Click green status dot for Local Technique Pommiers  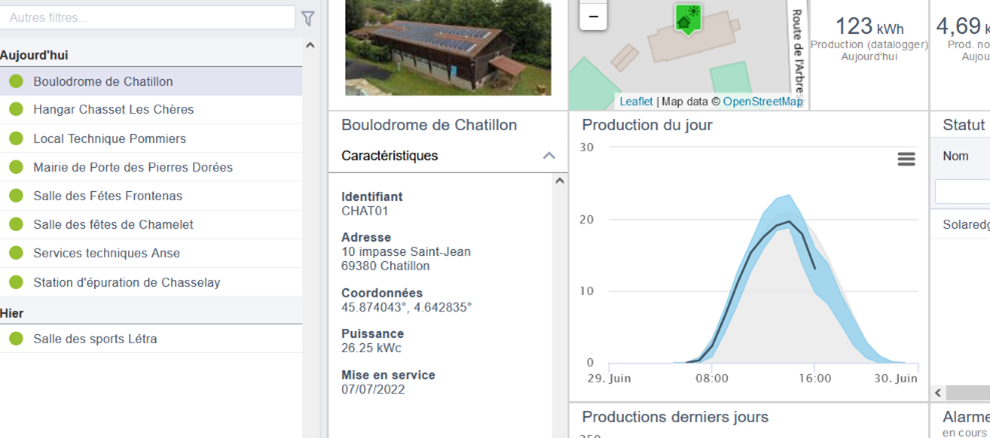16,139
